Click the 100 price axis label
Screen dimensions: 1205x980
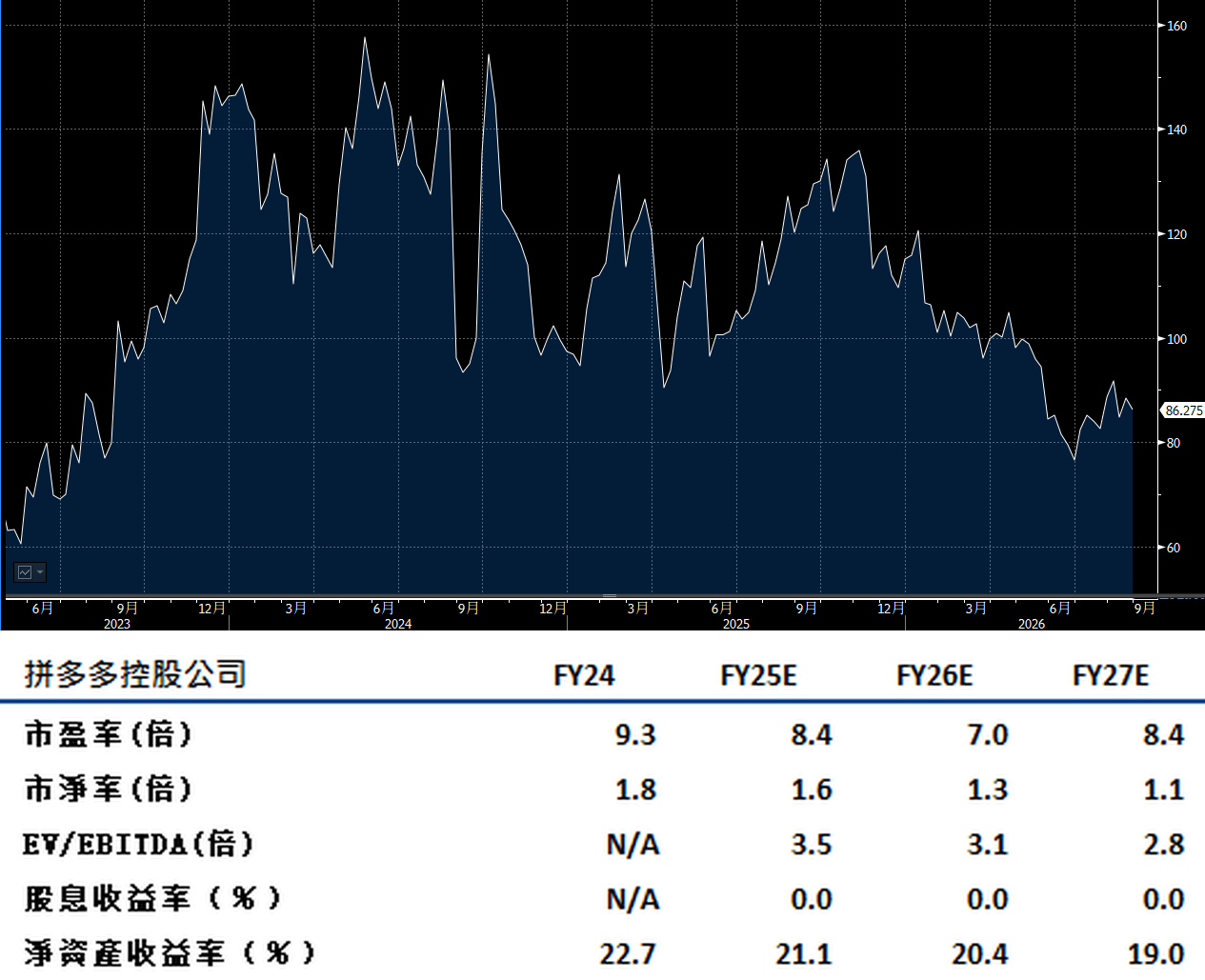(x=1177, y=339)
